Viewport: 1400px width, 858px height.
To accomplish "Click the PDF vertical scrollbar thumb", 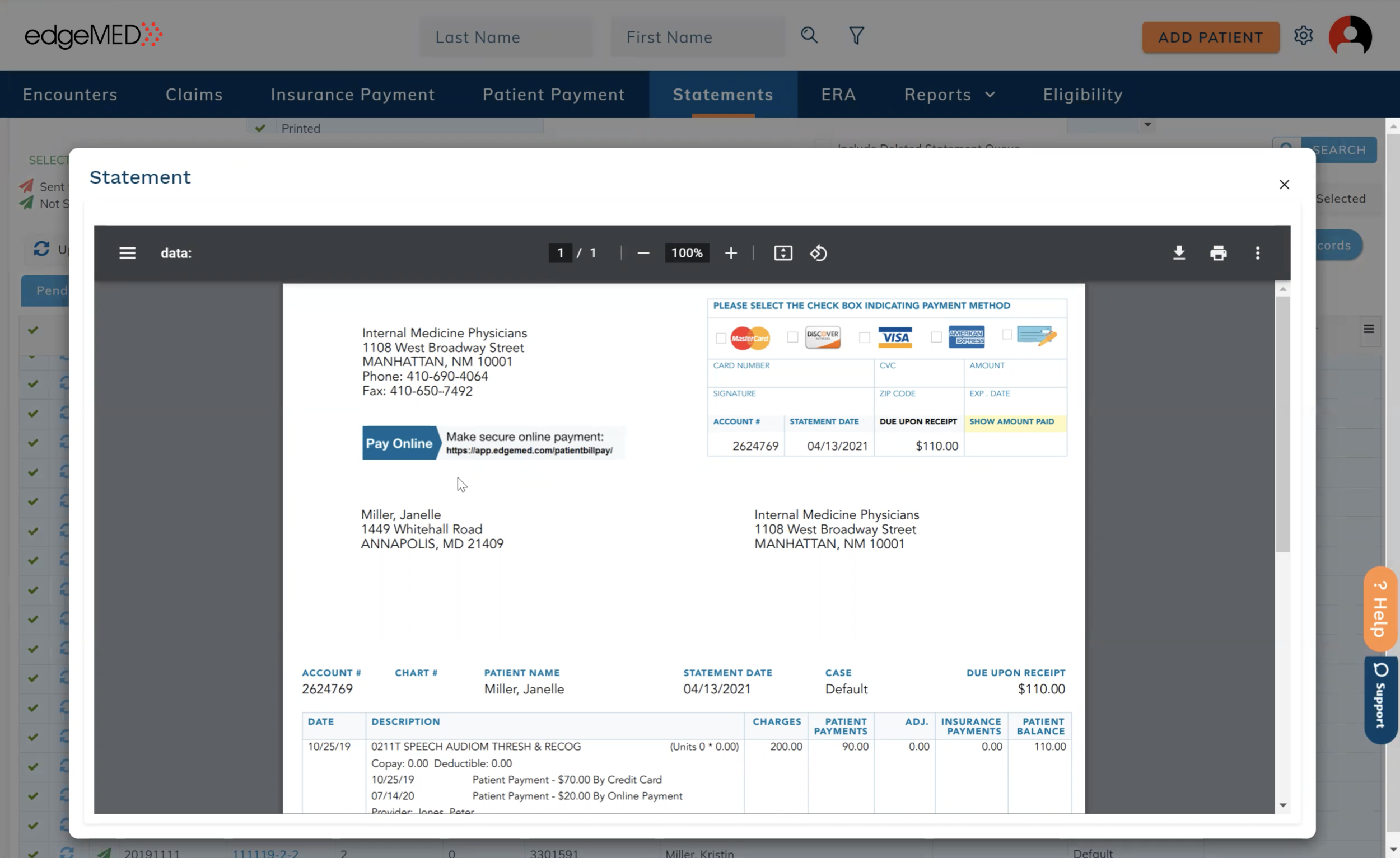I will click(1282, 423).
